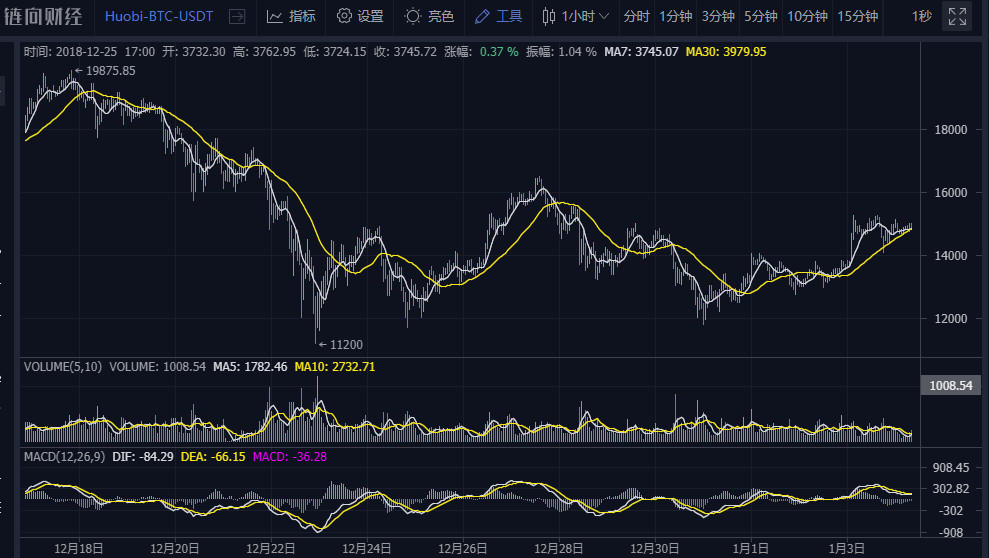Open the pair switch arrow icon
Screen dimensions: 989x558
[x=237, y=16]
